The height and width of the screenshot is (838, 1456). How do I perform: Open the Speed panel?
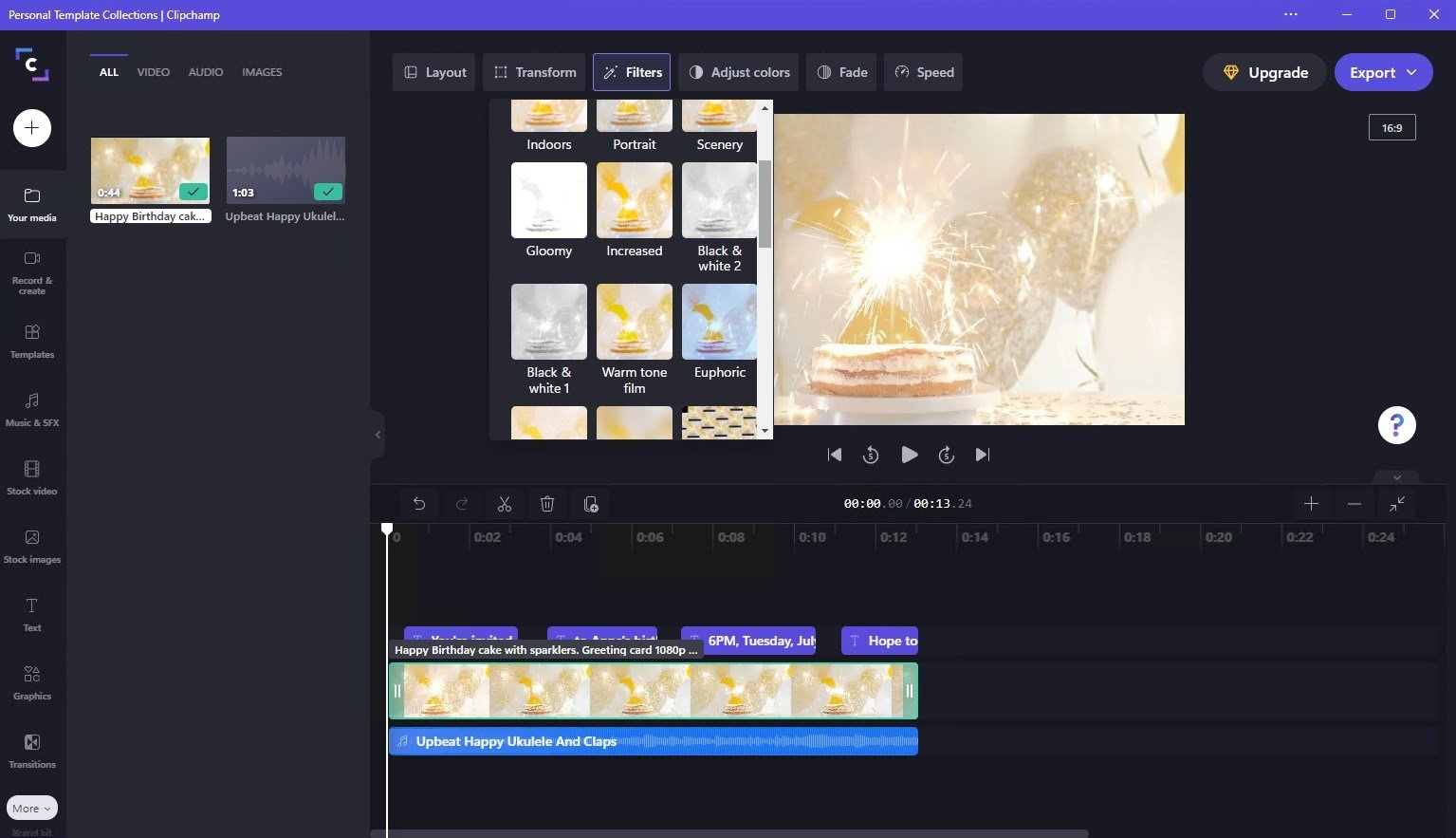click(x=924, y=72)
